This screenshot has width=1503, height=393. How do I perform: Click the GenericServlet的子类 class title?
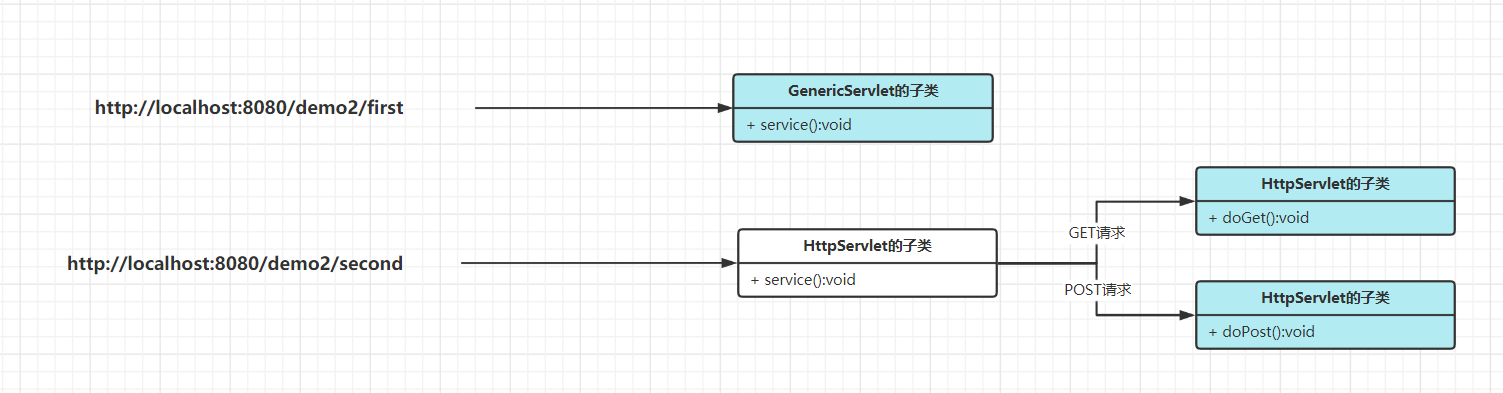pos(863,91)
